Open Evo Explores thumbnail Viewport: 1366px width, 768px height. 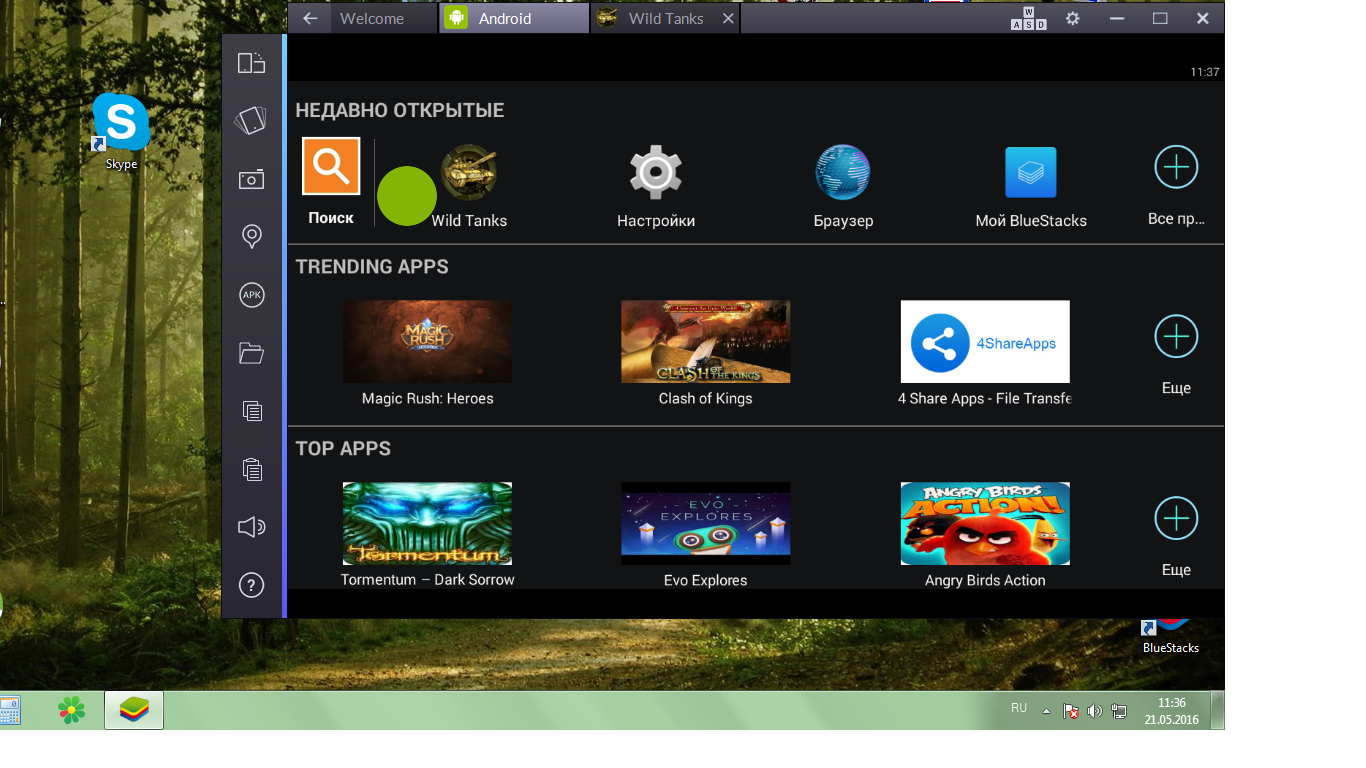coord(705,523)
